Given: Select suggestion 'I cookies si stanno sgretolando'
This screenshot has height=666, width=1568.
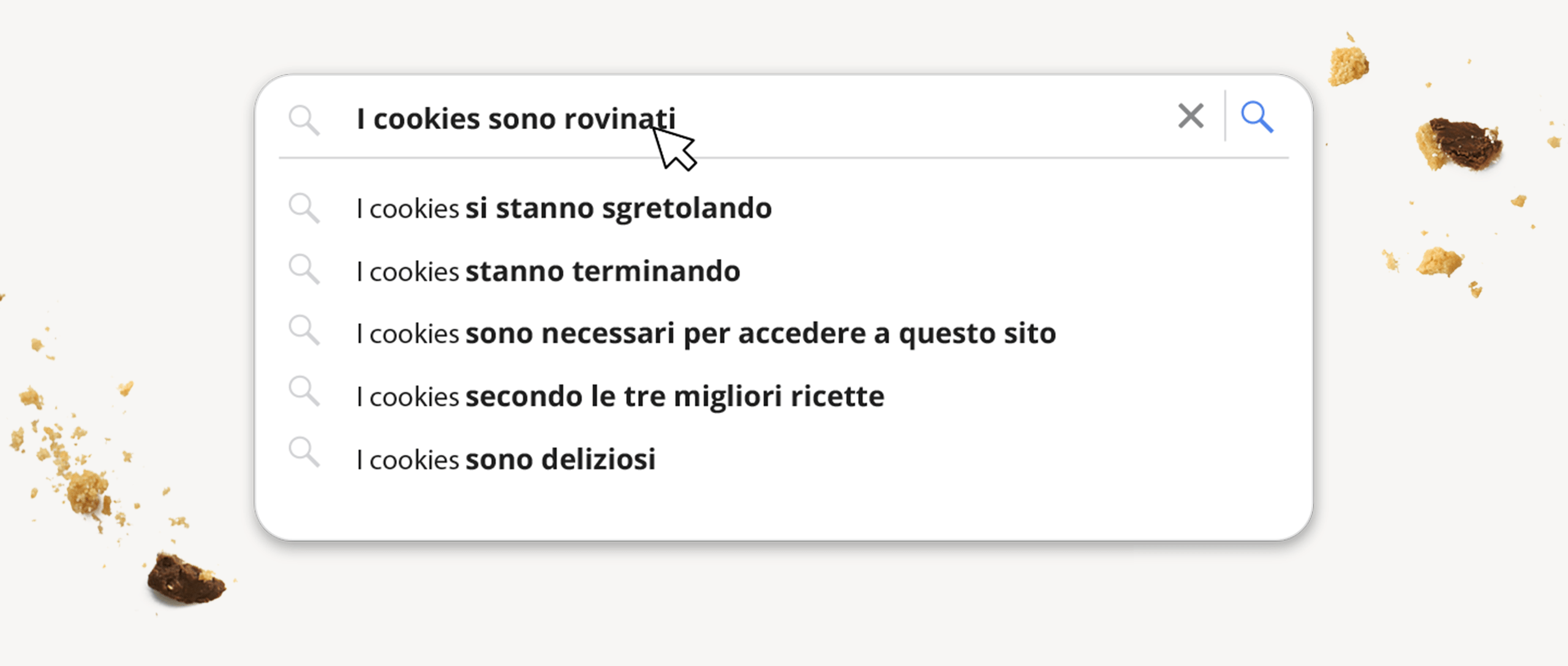Looking at the screenshot, I should click(563, 209).
